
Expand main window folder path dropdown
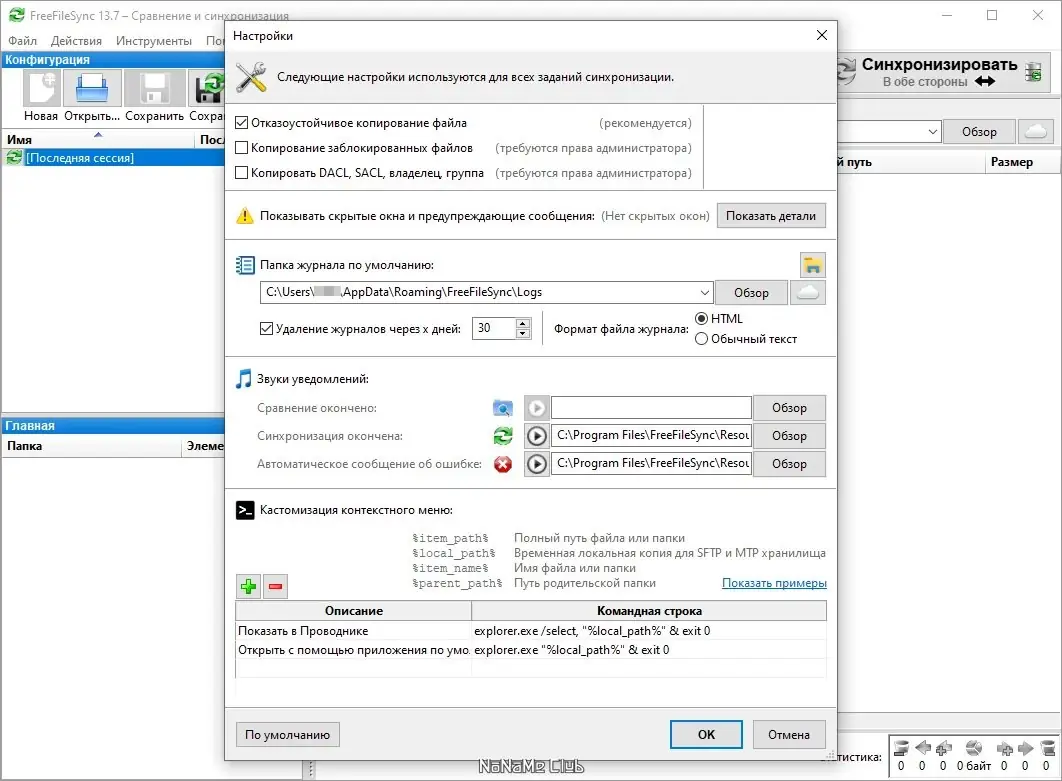pos(933,131)
